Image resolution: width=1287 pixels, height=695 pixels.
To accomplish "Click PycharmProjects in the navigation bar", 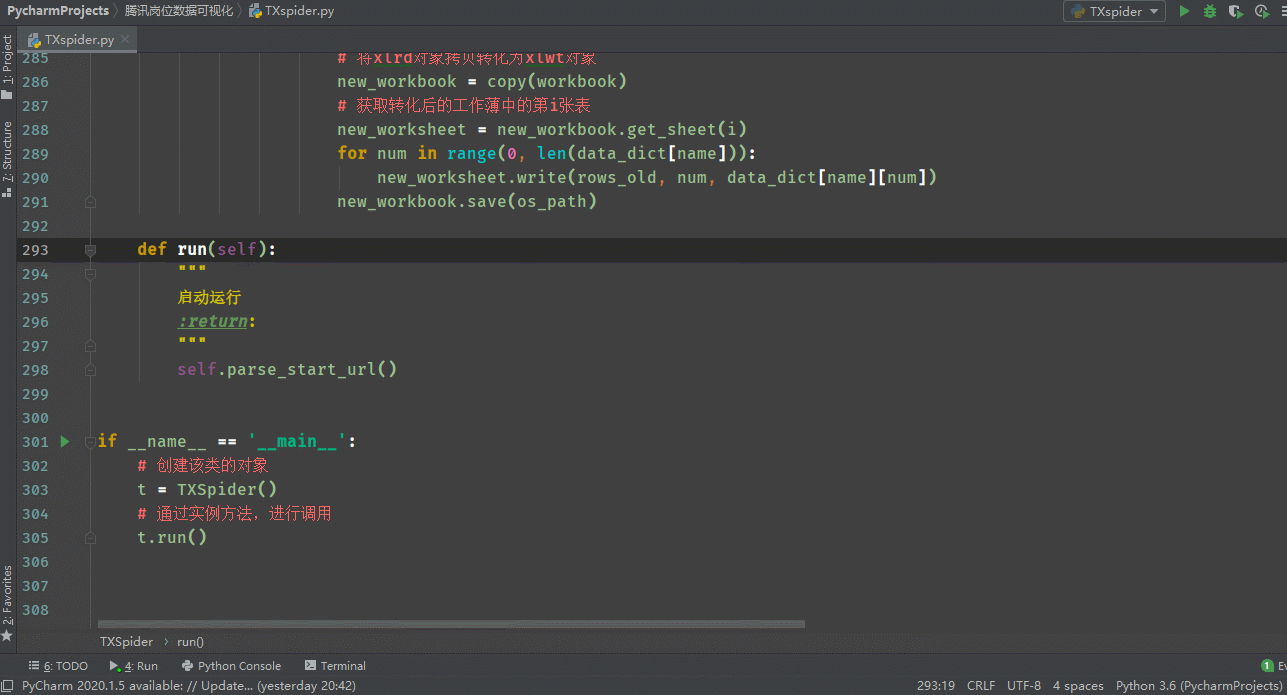I will pyautogui.click(x=57, y=11).
